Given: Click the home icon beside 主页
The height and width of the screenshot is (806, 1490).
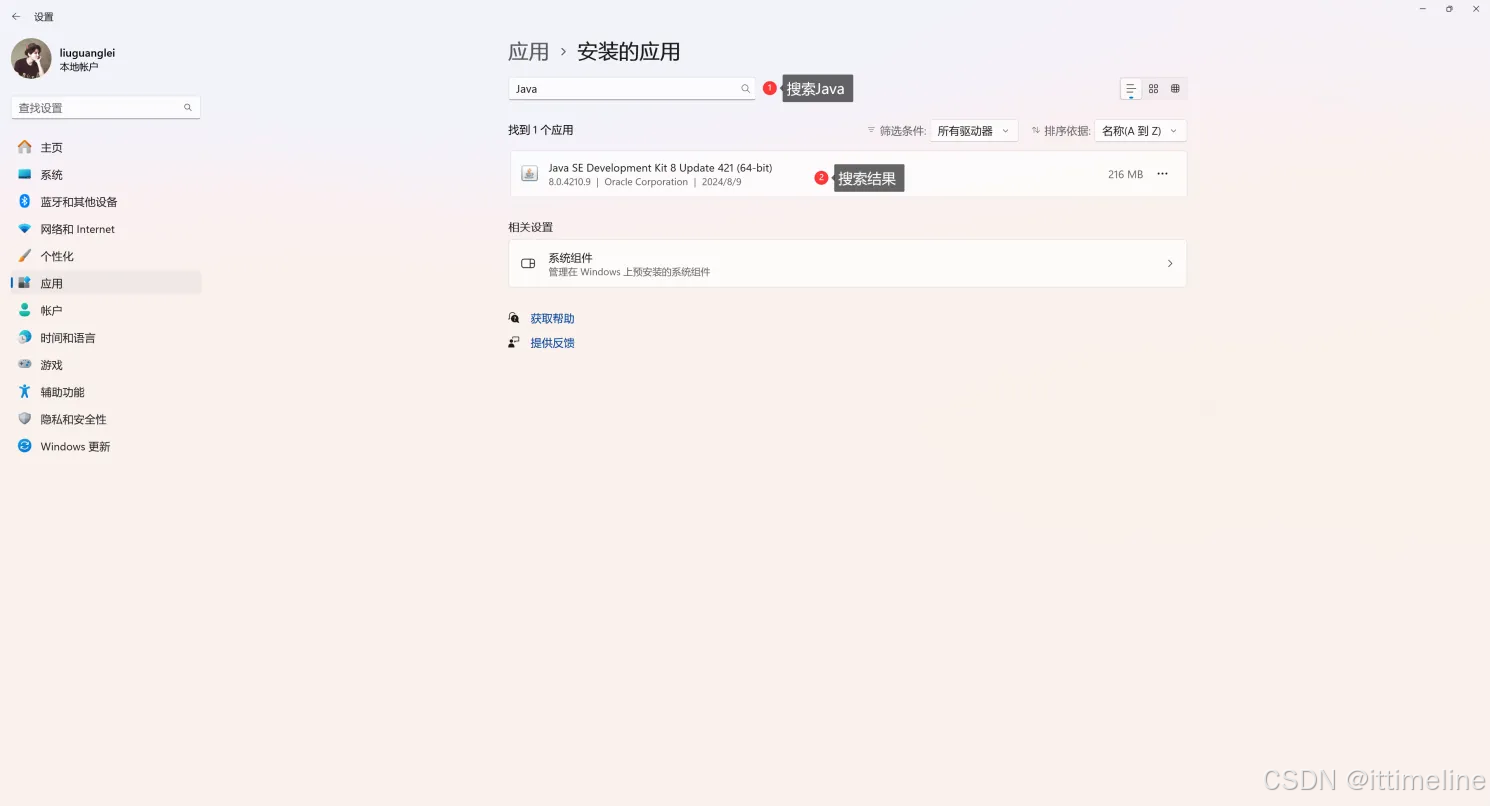Looking at the screenshot, I should (x=25, y=147).
